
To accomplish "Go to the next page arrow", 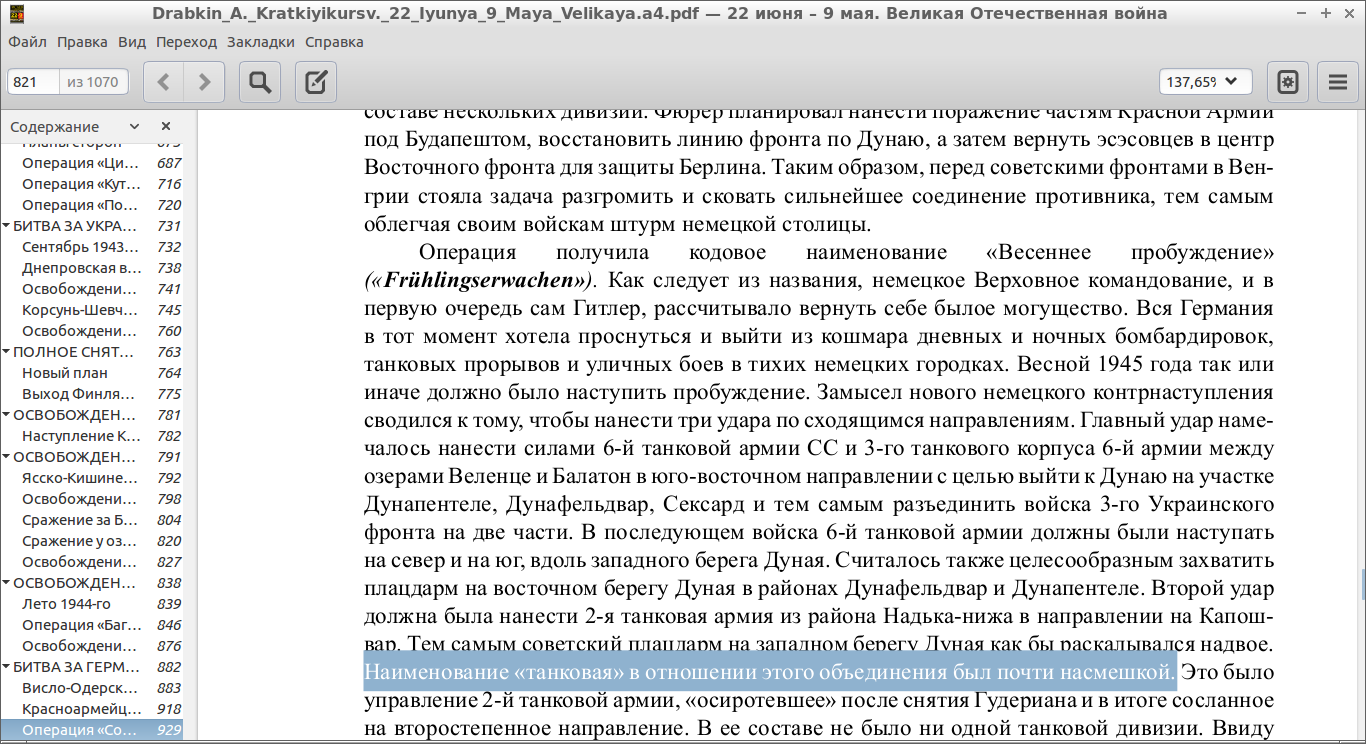I will [x=204, y=82].
